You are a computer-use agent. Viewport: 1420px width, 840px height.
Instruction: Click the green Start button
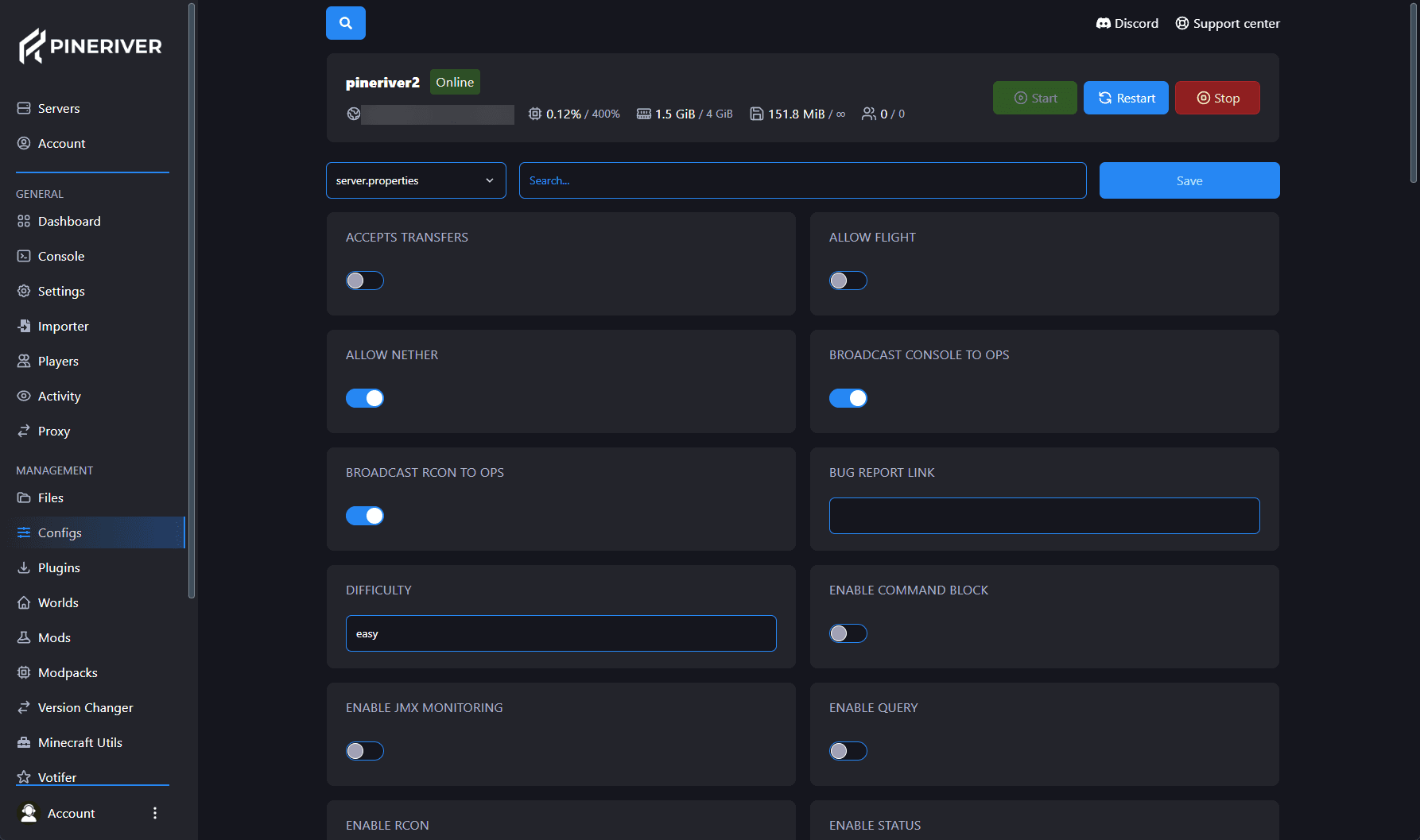click(x=1035, y=98)
